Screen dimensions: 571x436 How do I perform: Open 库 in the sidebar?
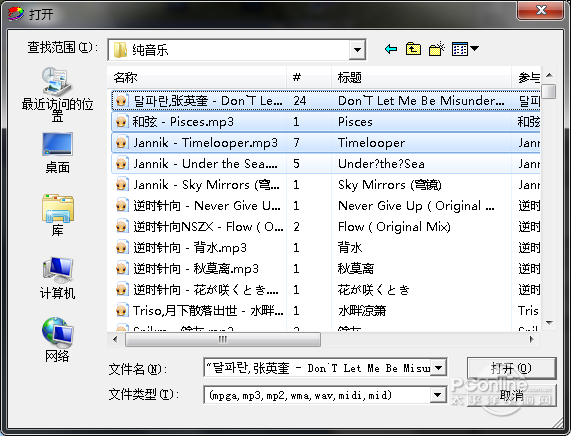[57, 215]
